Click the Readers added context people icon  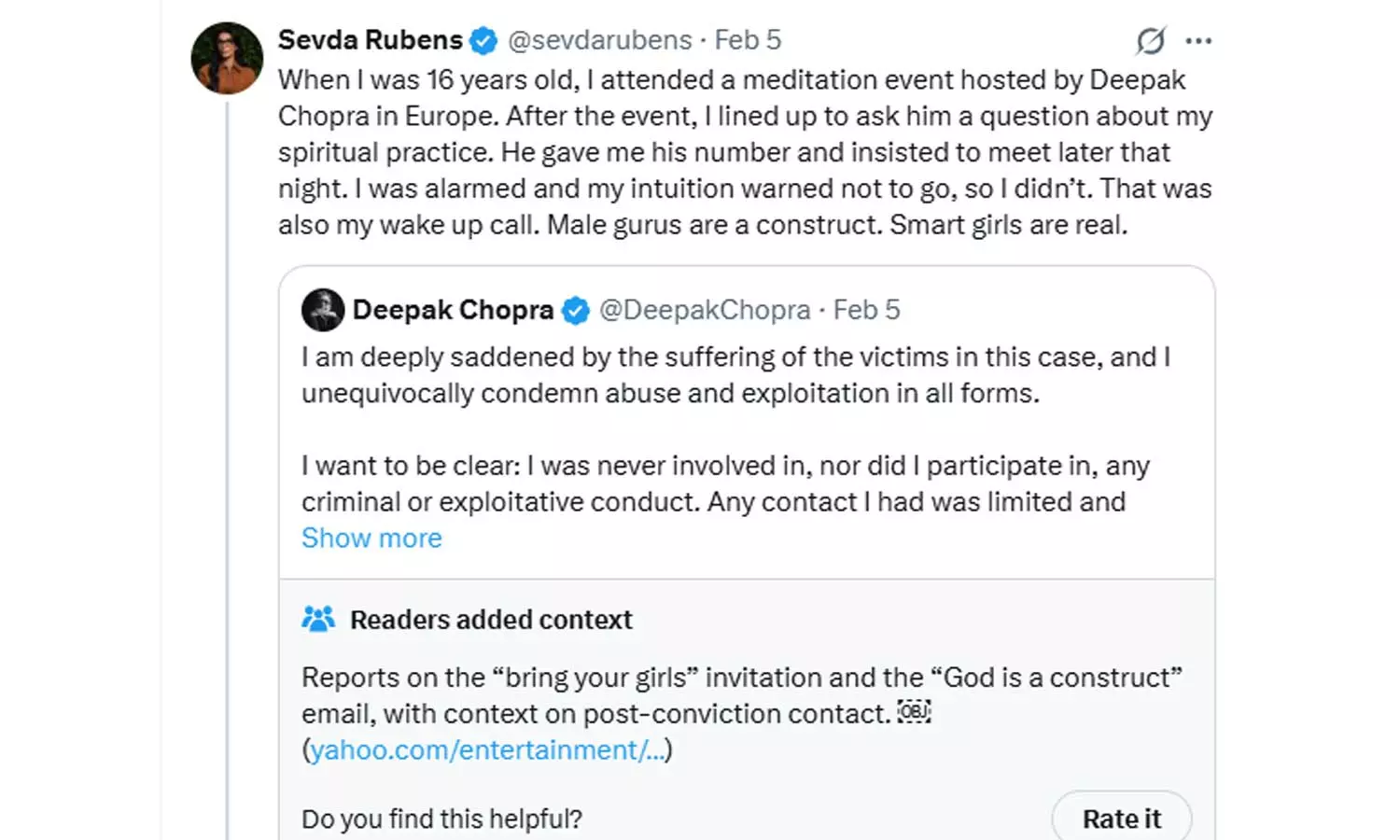coord(318,619)
